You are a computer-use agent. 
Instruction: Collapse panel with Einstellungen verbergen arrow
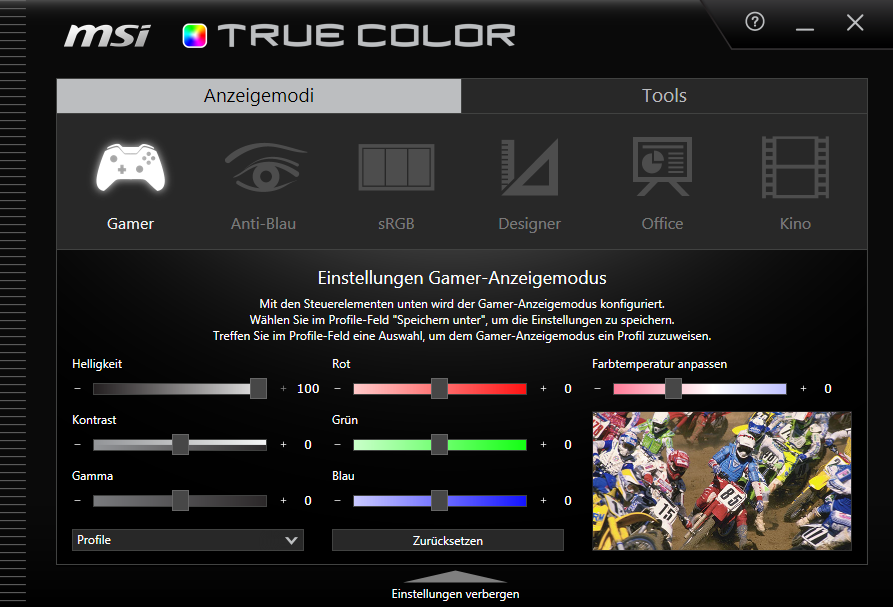point(455,578)
